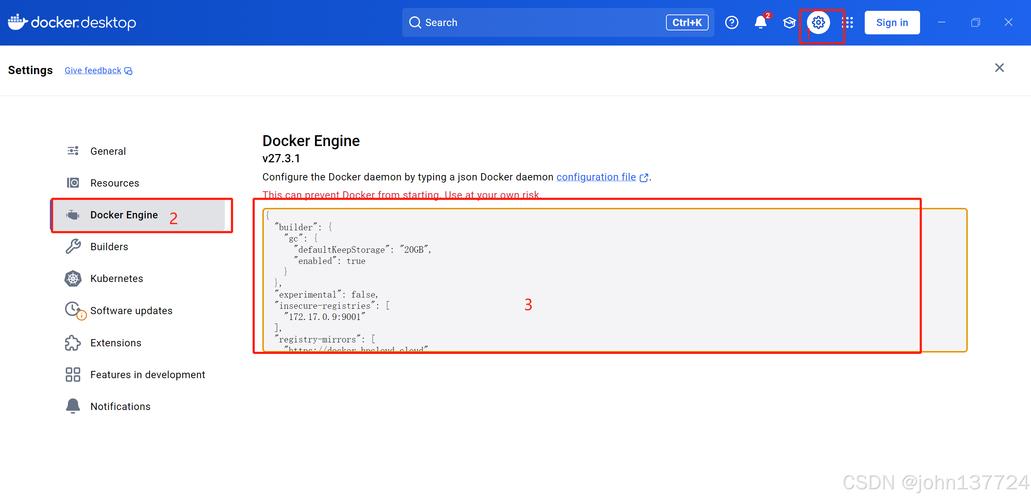Screen dimensions: 1031x500
Task: Focus the Search box in header
Action: [558, 22]
